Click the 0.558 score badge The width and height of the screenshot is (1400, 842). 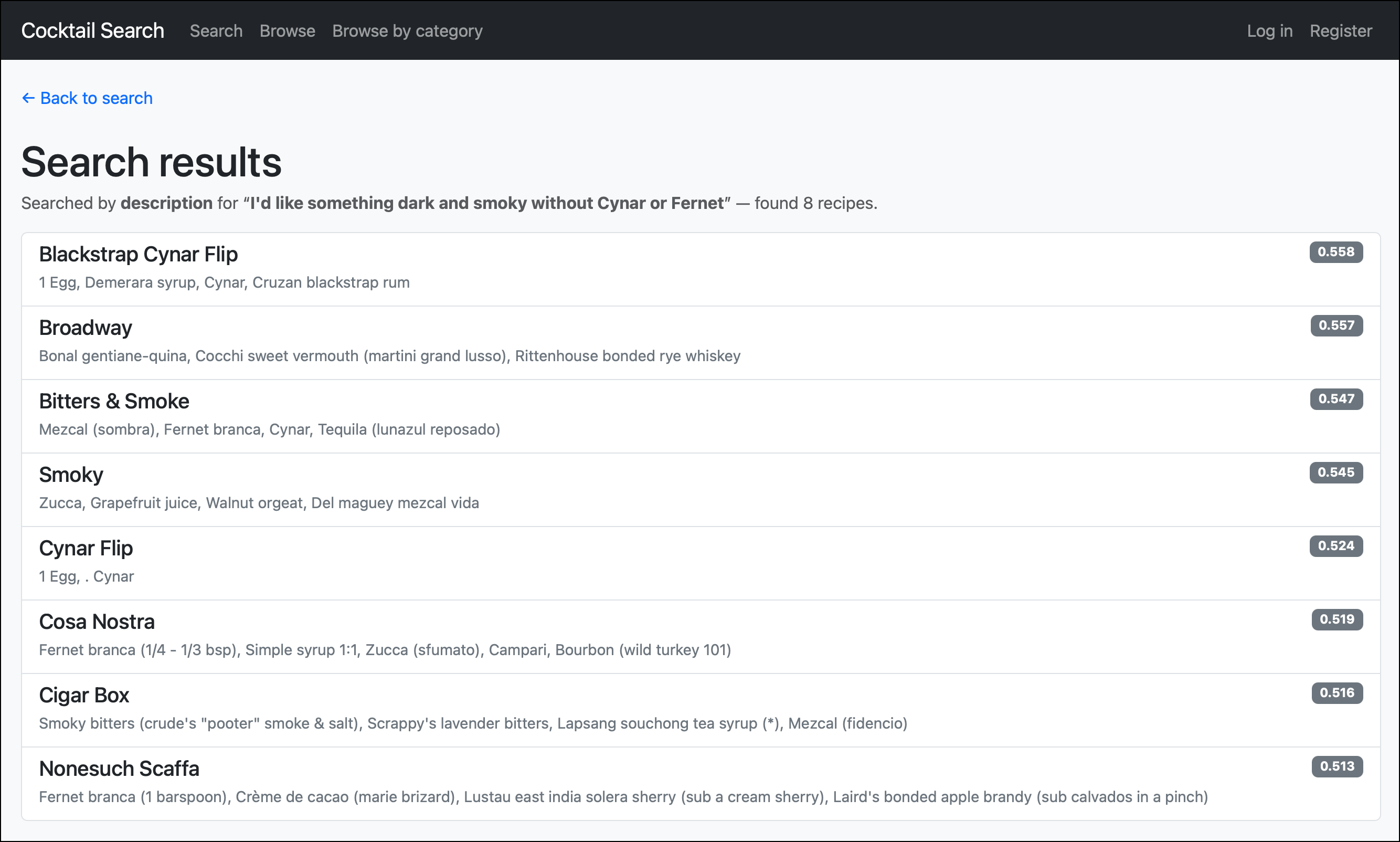pos(1335,252)
